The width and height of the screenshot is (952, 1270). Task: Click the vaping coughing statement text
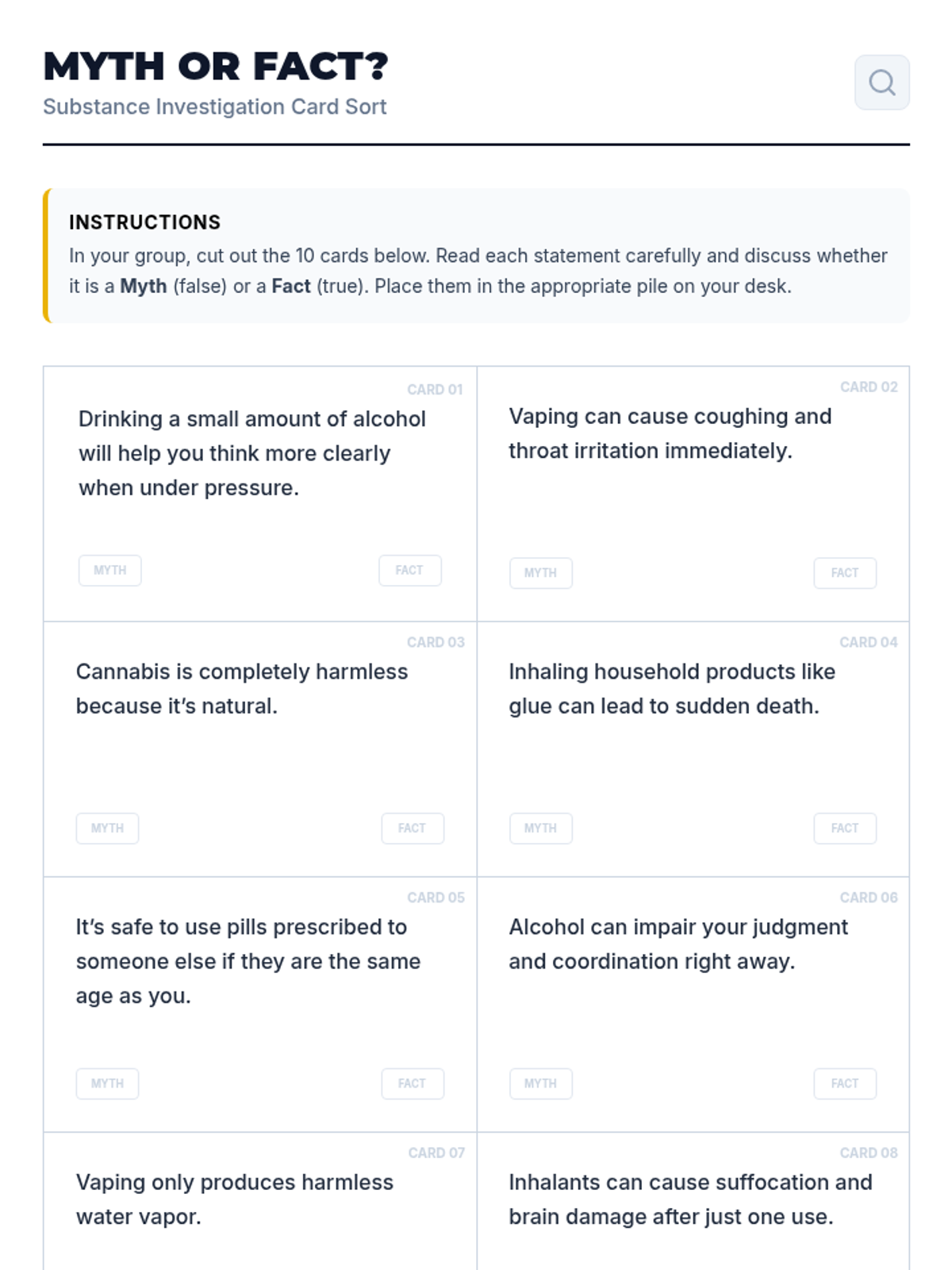coord(670,433)
